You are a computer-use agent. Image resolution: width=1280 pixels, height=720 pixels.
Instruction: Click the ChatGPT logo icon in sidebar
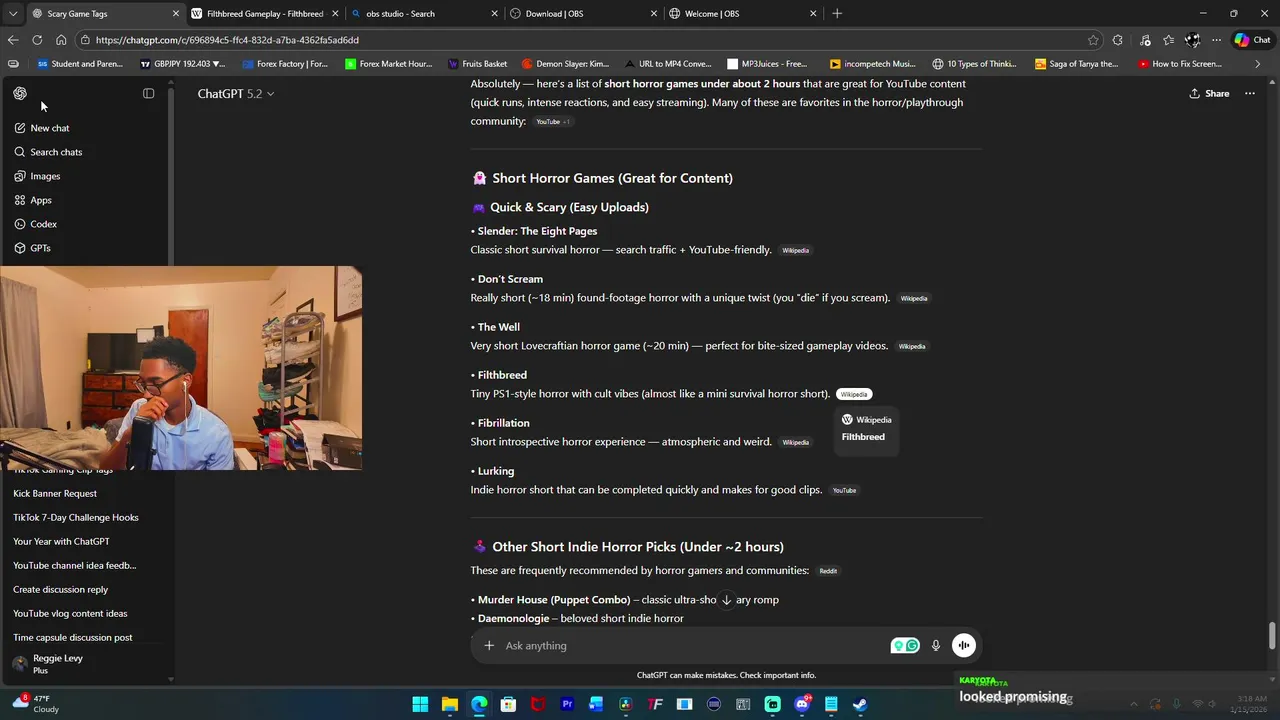click(x=20, y=93)
